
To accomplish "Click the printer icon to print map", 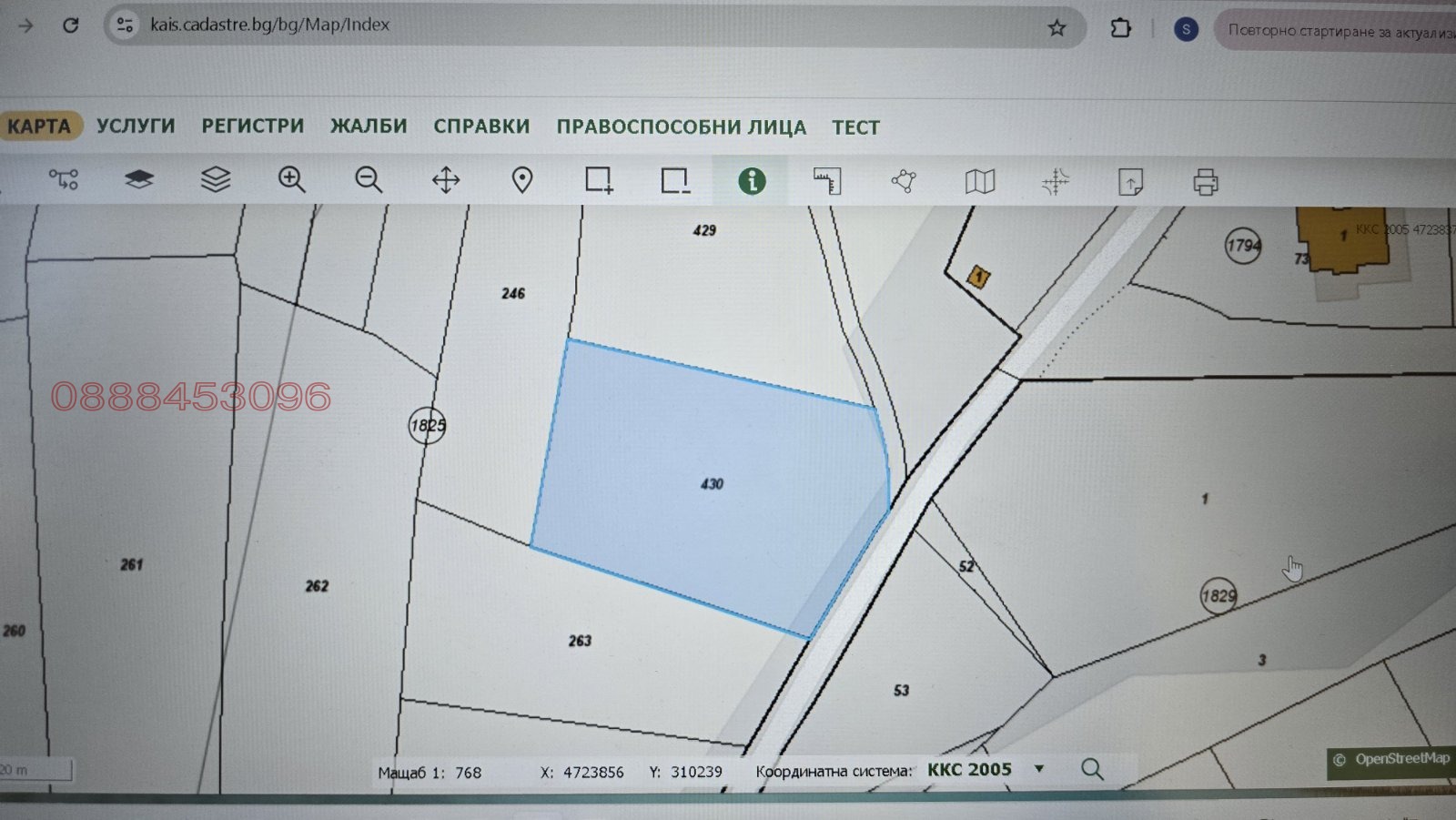I will (1205, 183).
